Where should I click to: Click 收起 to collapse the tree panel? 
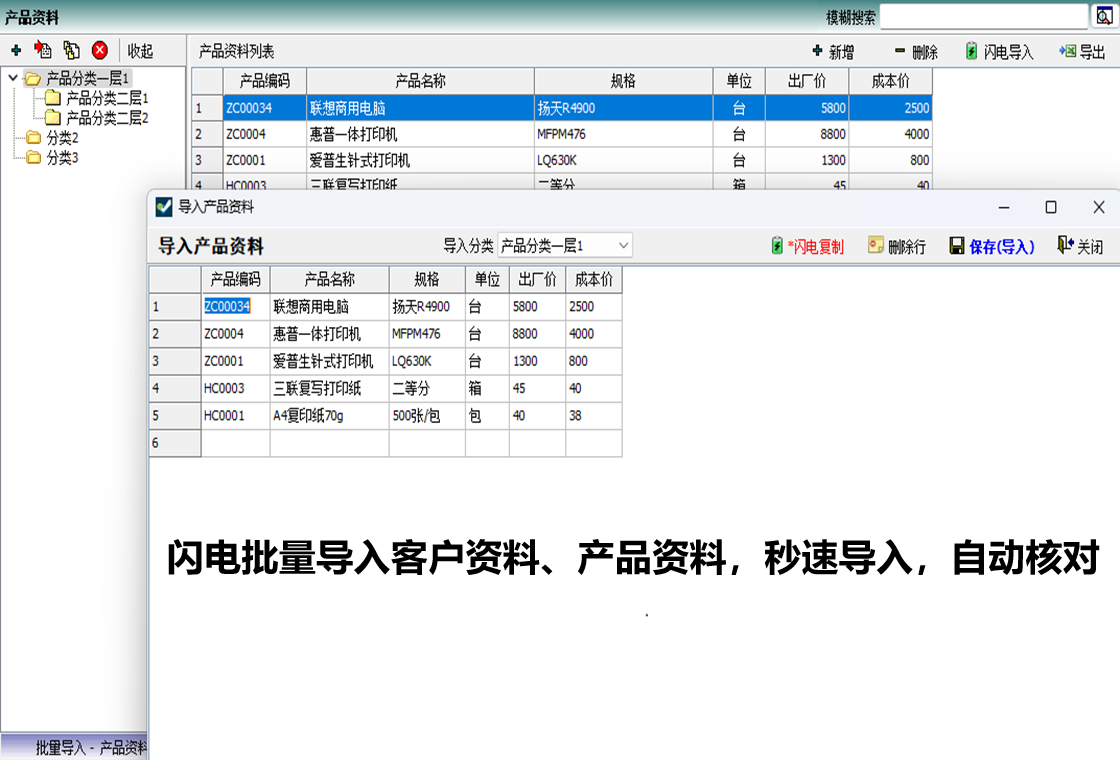tap(140, 51)
